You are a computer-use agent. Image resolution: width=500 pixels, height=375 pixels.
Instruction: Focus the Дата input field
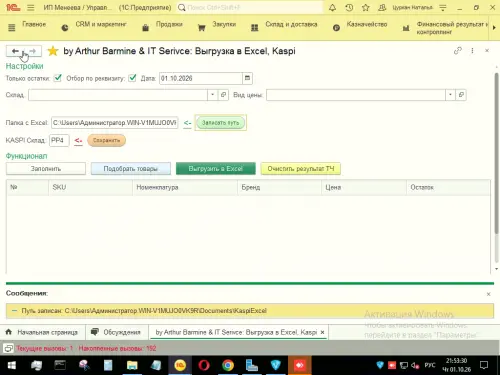(x=201, y=78)
